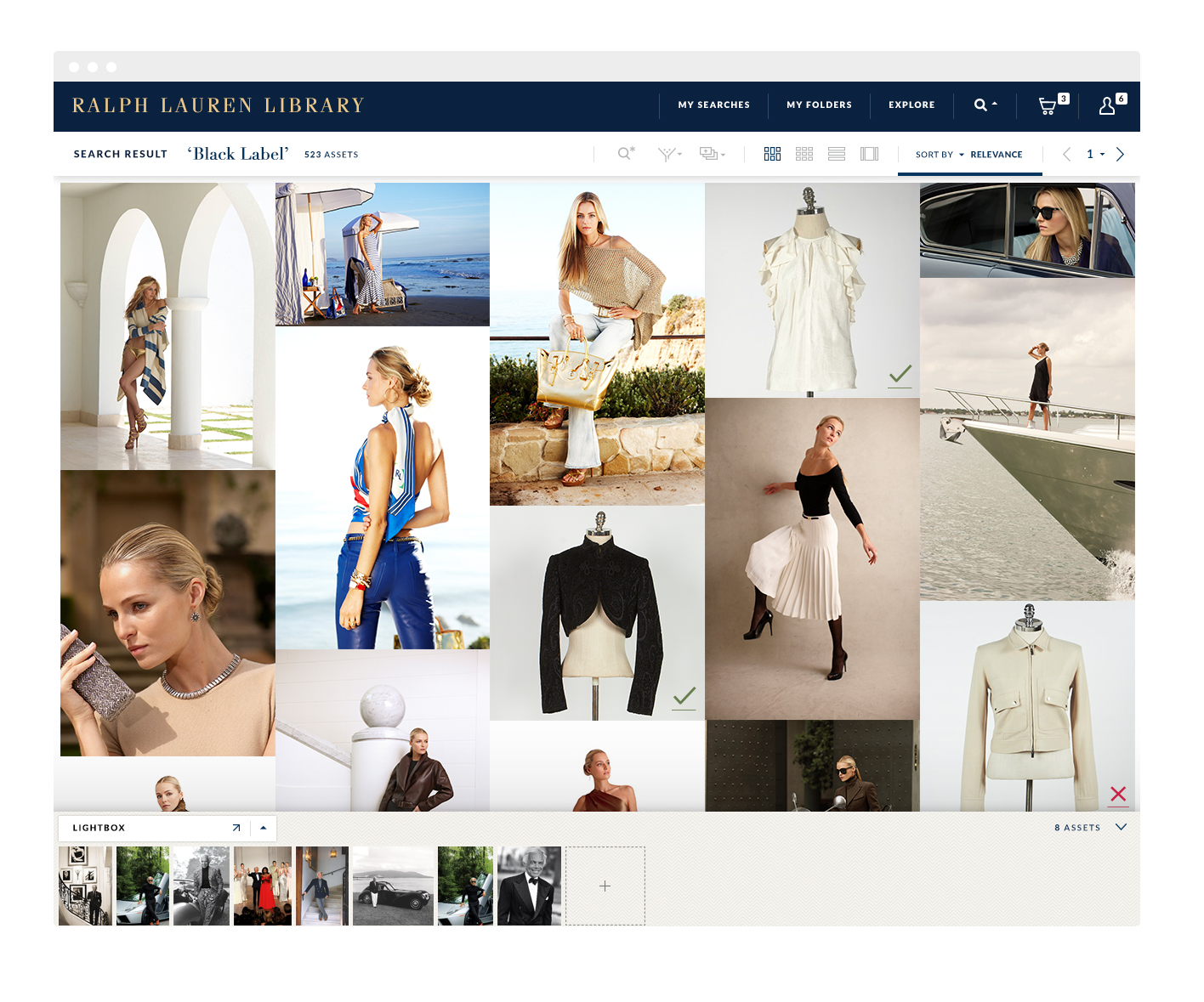This screenshot has width=1204, height=1002.
Task: Go to the next results page
Action: [1120, 154]
